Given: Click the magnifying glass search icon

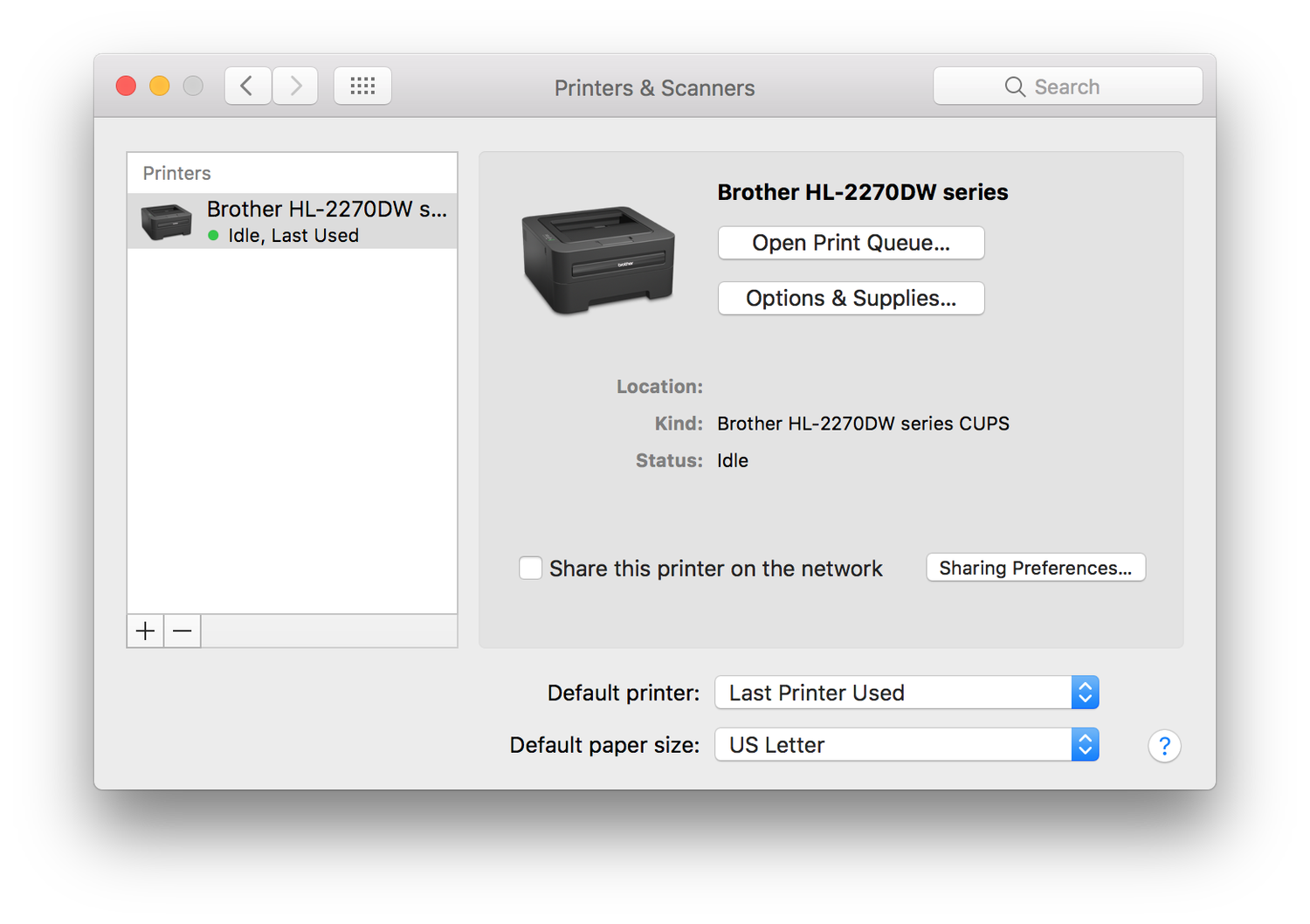Looking at the screenshot, I should (1015, 86).
